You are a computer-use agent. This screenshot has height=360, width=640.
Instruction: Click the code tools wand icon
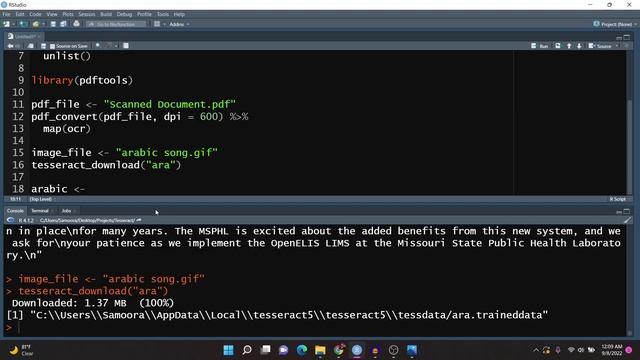(x=109, y=46)
